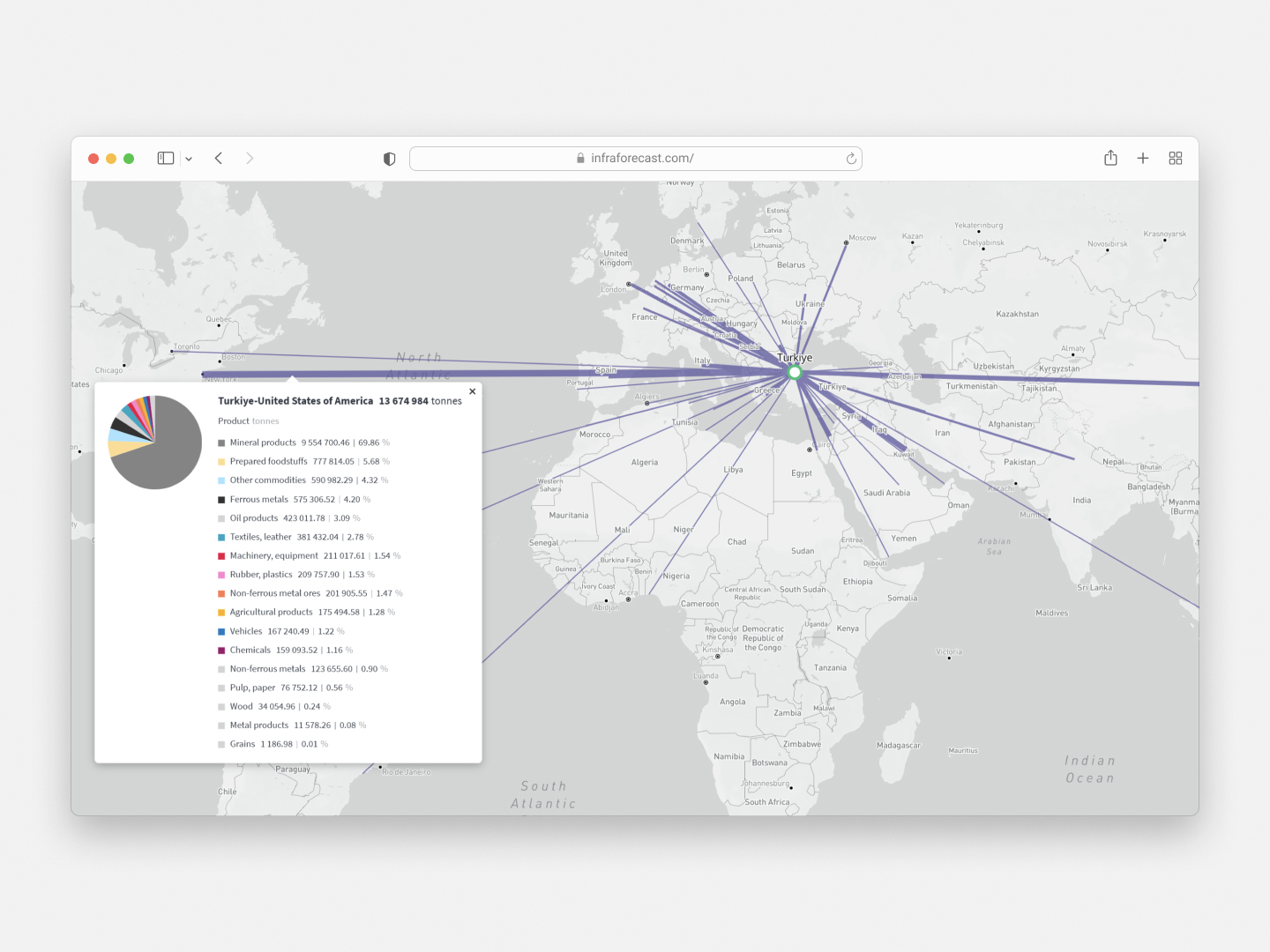Click the Turkiye origin node on map
The image size is (1270, 952).
(x=795, y=373)
